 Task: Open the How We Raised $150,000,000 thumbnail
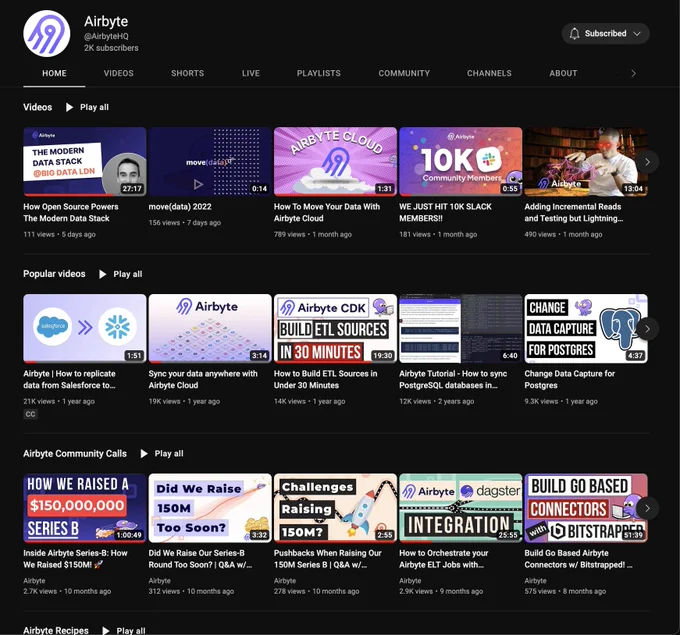coord(85,508)
